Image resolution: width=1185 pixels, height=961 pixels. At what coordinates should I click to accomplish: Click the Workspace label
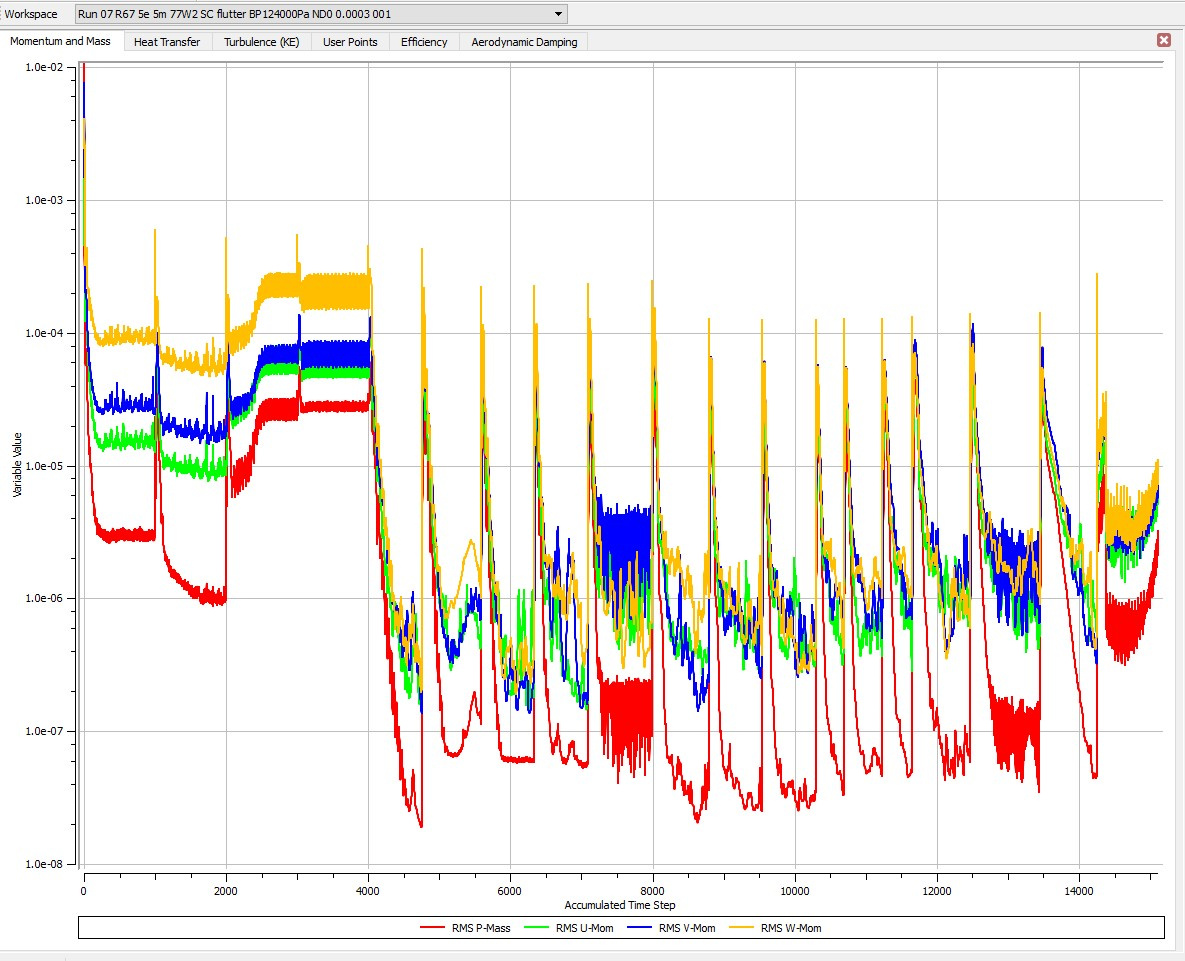click(32, 14)
